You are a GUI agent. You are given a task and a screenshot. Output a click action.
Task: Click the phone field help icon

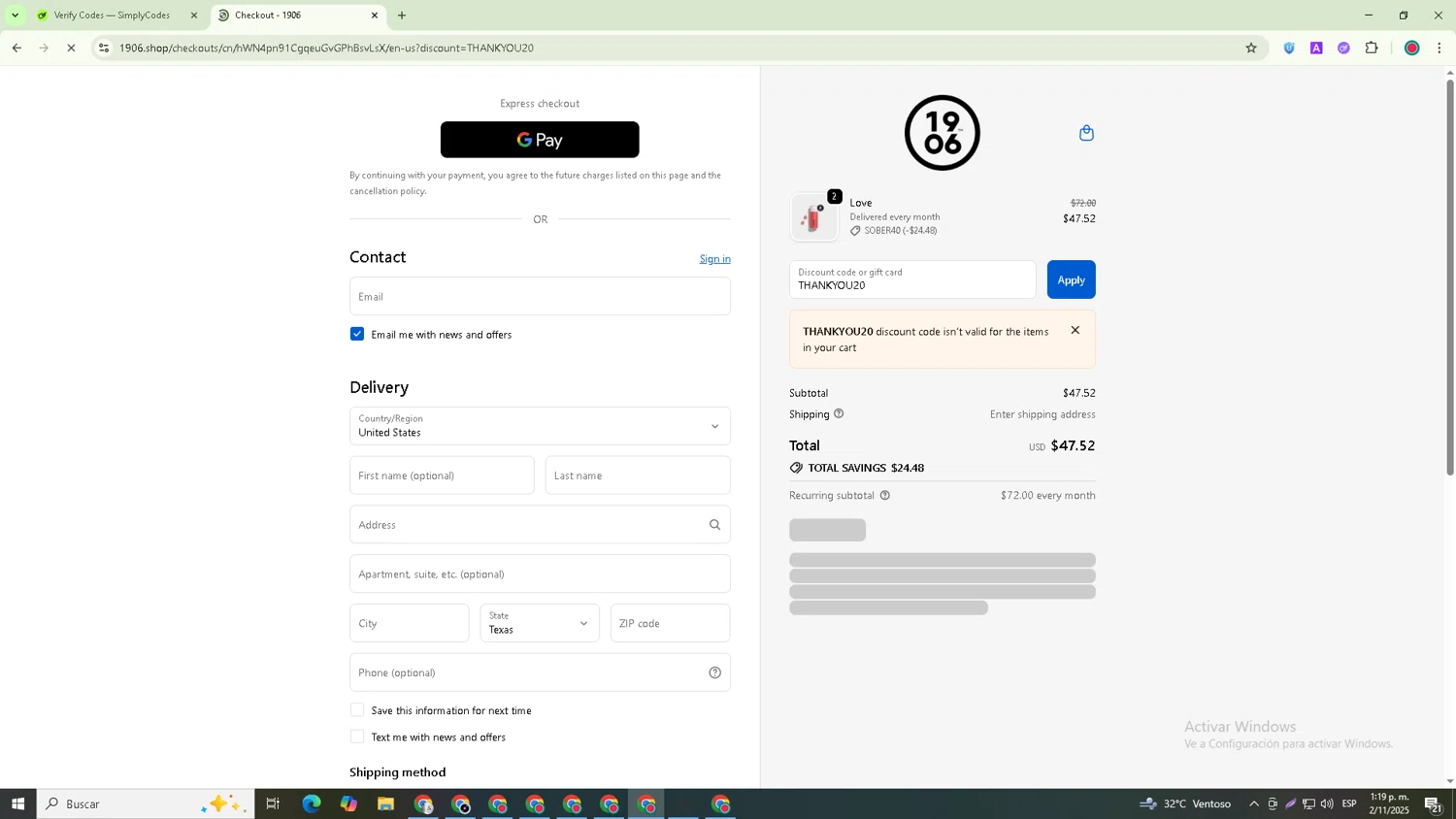[x=714, y=672]
